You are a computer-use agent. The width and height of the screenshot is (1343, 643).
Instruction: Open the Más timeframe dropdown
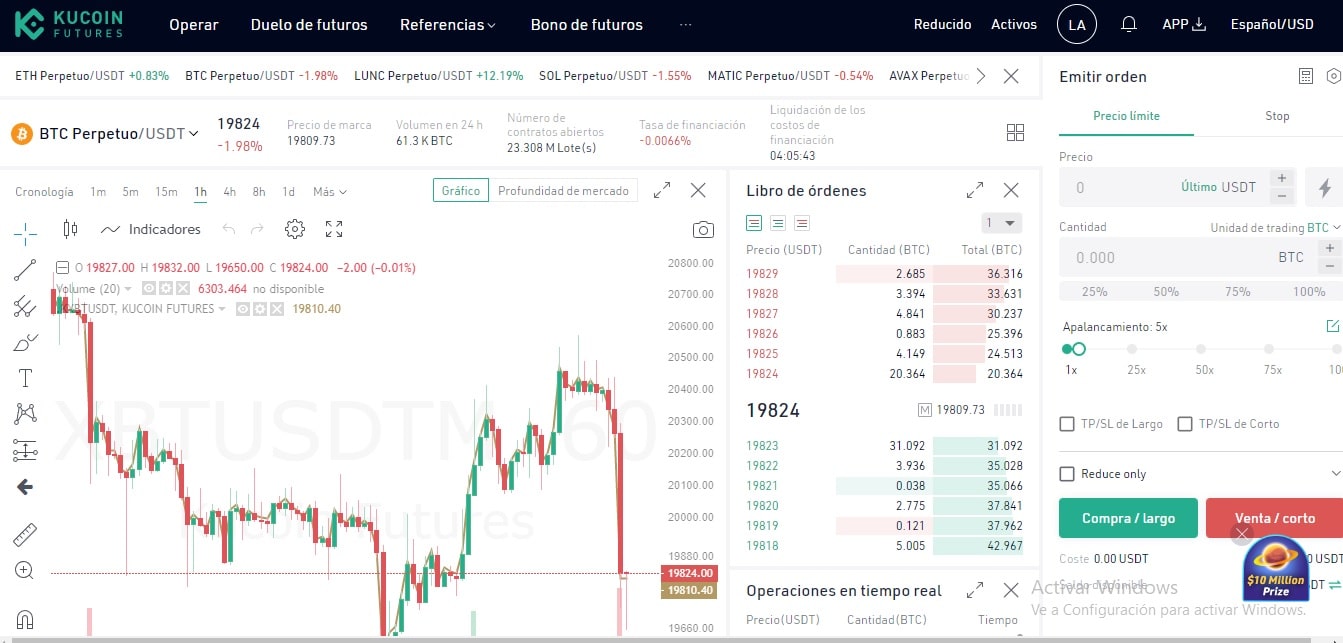coord(330,191)
